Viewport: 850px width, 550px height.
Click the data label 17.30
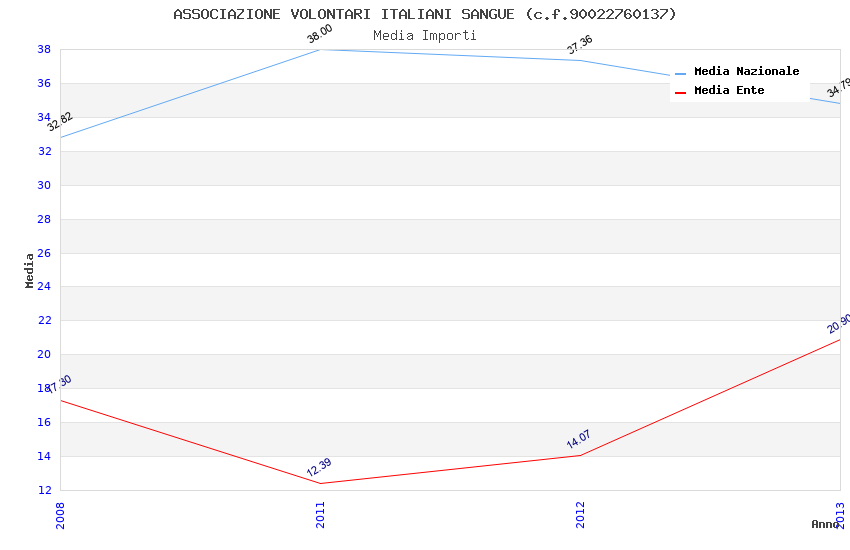[61, 383]
